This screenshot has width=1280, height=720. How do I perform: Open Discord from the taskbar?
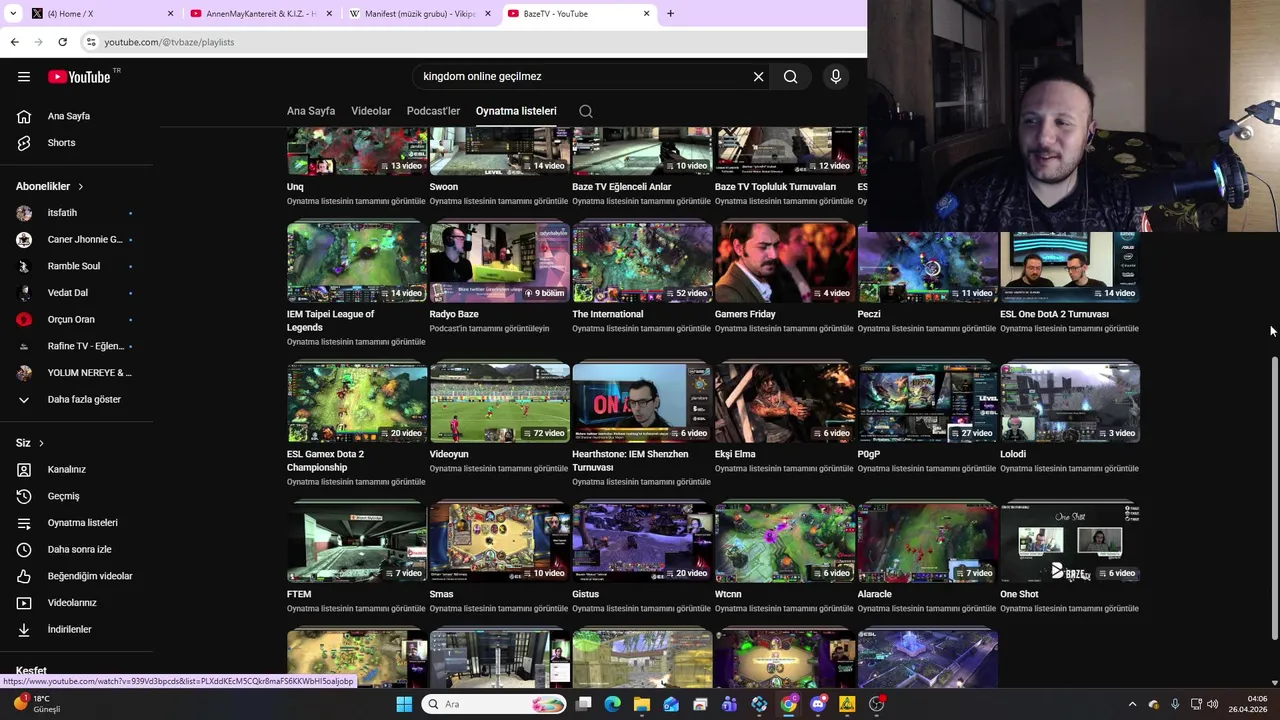coord(818,704)
